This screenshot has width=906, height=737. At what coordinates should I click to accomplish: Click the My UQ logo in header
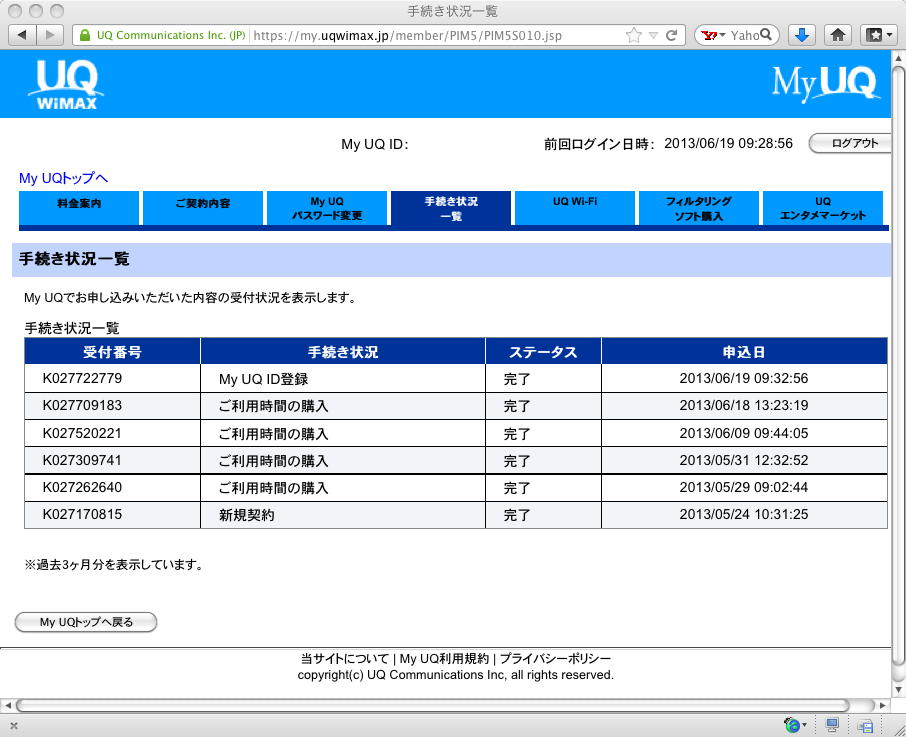point(825,84)
